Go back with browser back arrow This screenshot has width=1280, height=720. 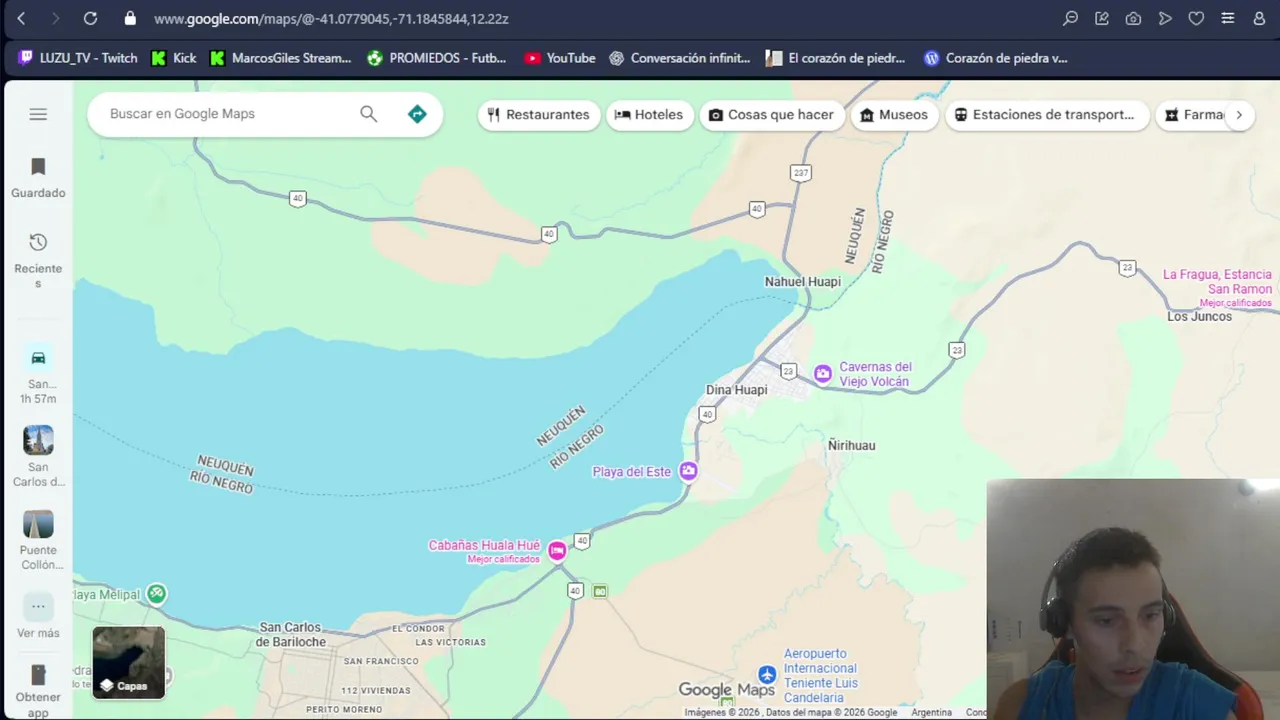[x=21, y=18]
